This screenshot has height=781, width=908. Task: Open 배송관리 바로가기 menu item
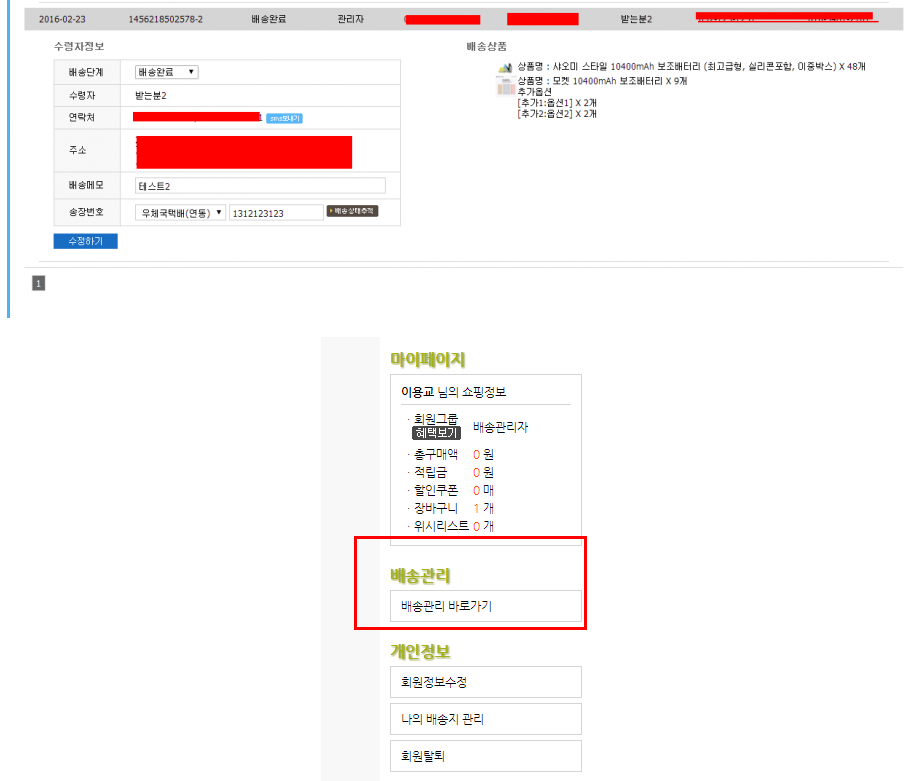[x=485, y=606]
